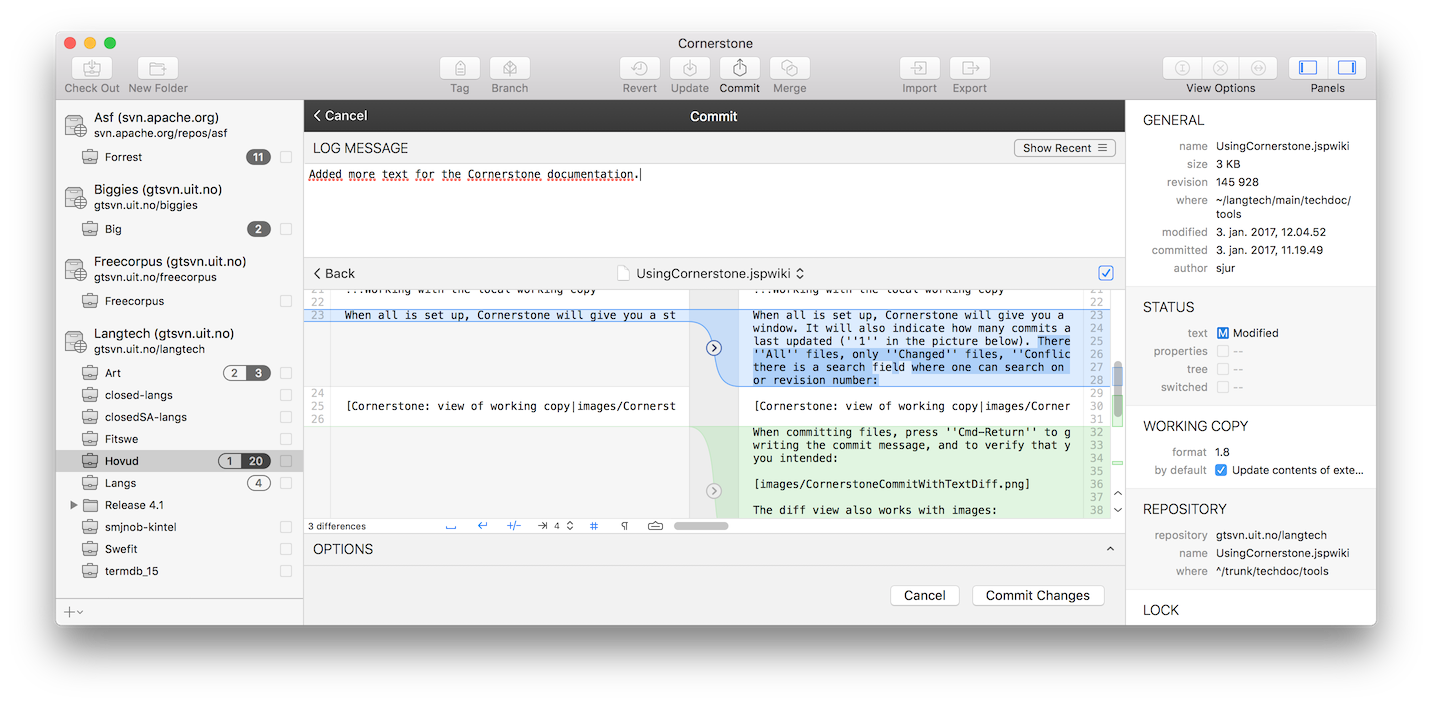The height and width of the screenshot is (705, 1432).
Task: Click the diff view horizontal scrollbar
Action: click(x=701, y=526)
